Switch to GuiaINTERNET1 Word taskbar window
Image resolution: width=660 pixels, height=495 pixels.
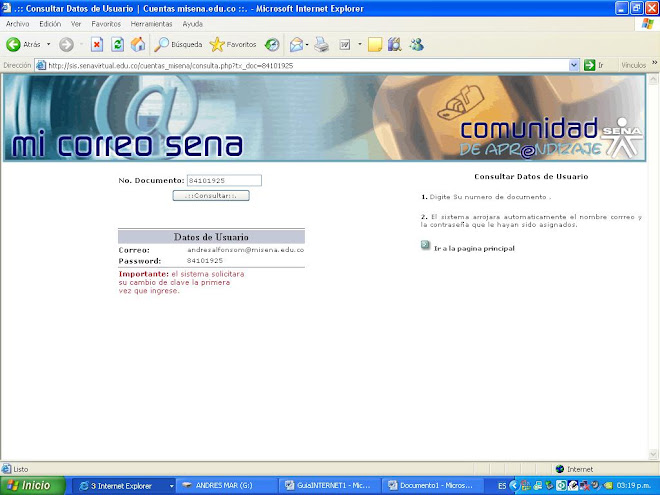pos(330,486)
